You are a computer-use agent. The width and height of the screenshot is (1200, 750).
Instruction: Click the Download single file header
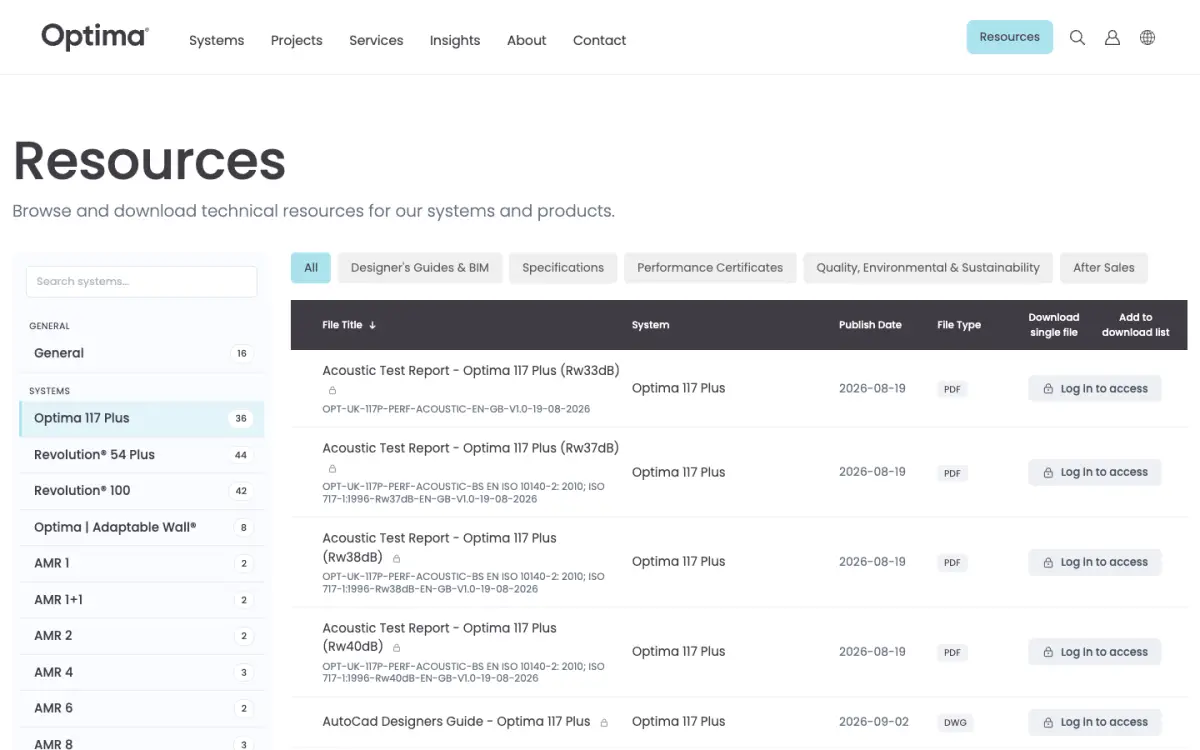tap(1054, 325)
